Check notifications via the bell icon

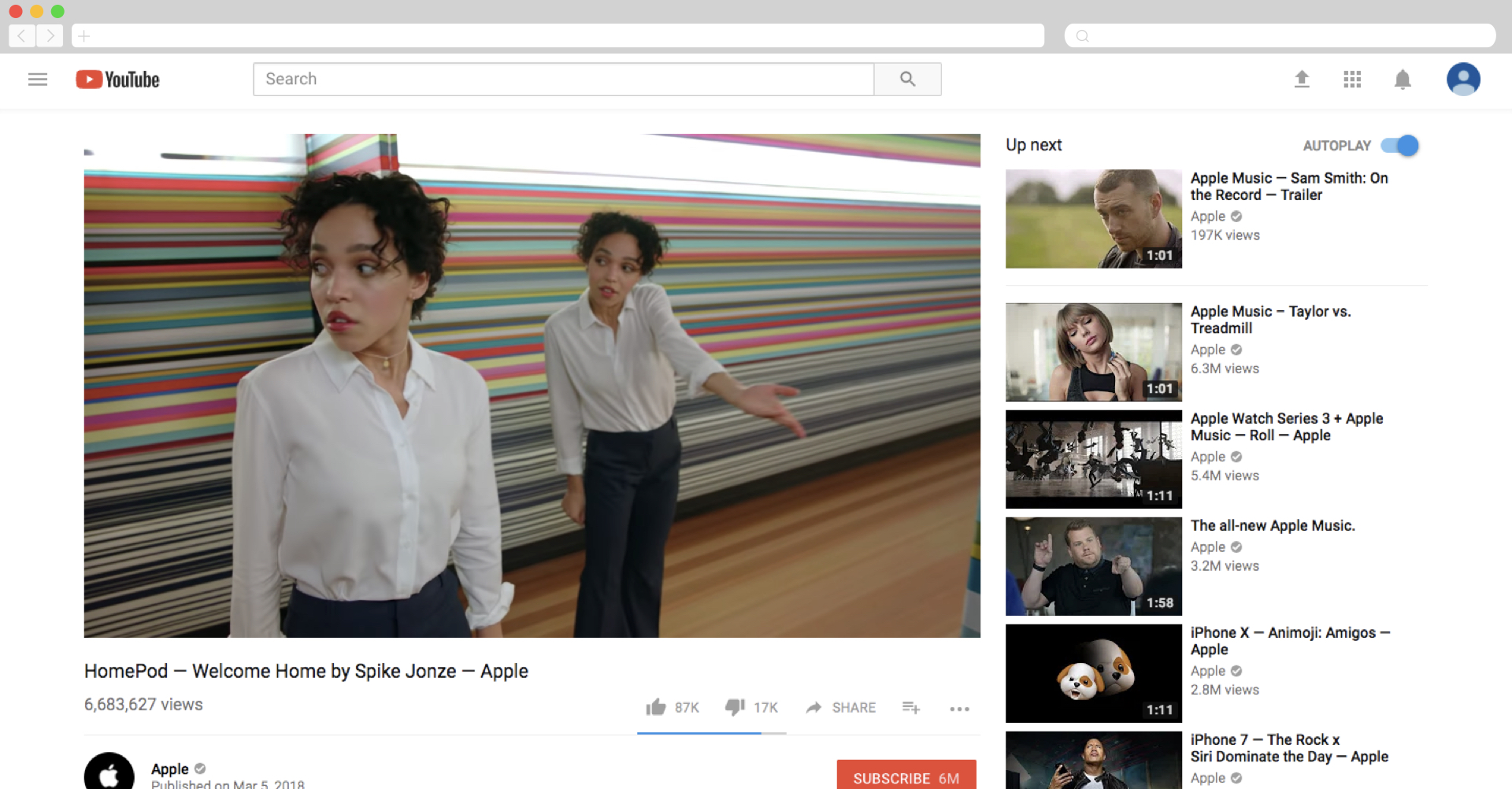pyautogui.click(x=1403, y=79)
